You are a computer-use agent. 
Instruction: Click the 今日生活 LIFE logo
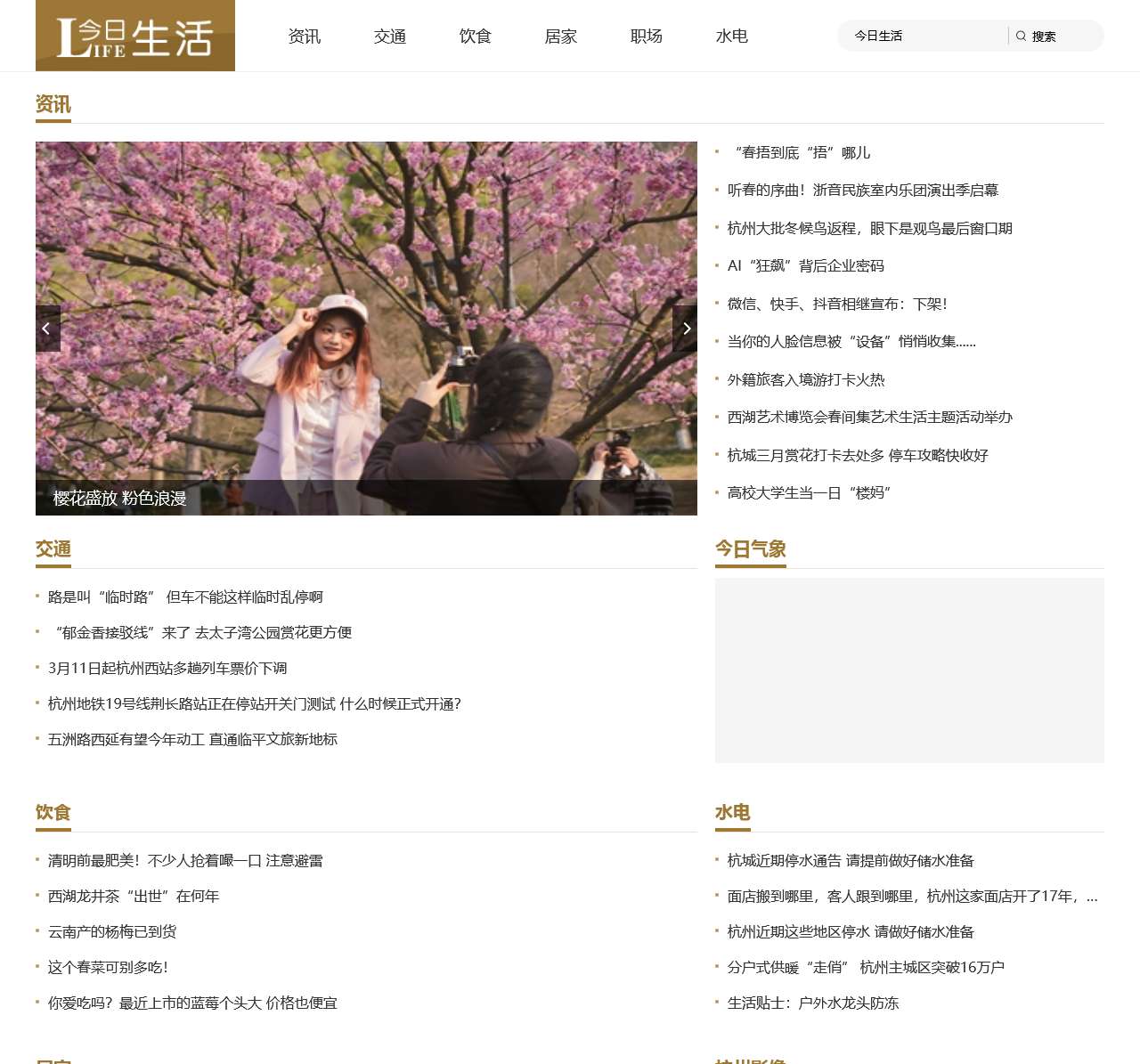click(135, 36)
